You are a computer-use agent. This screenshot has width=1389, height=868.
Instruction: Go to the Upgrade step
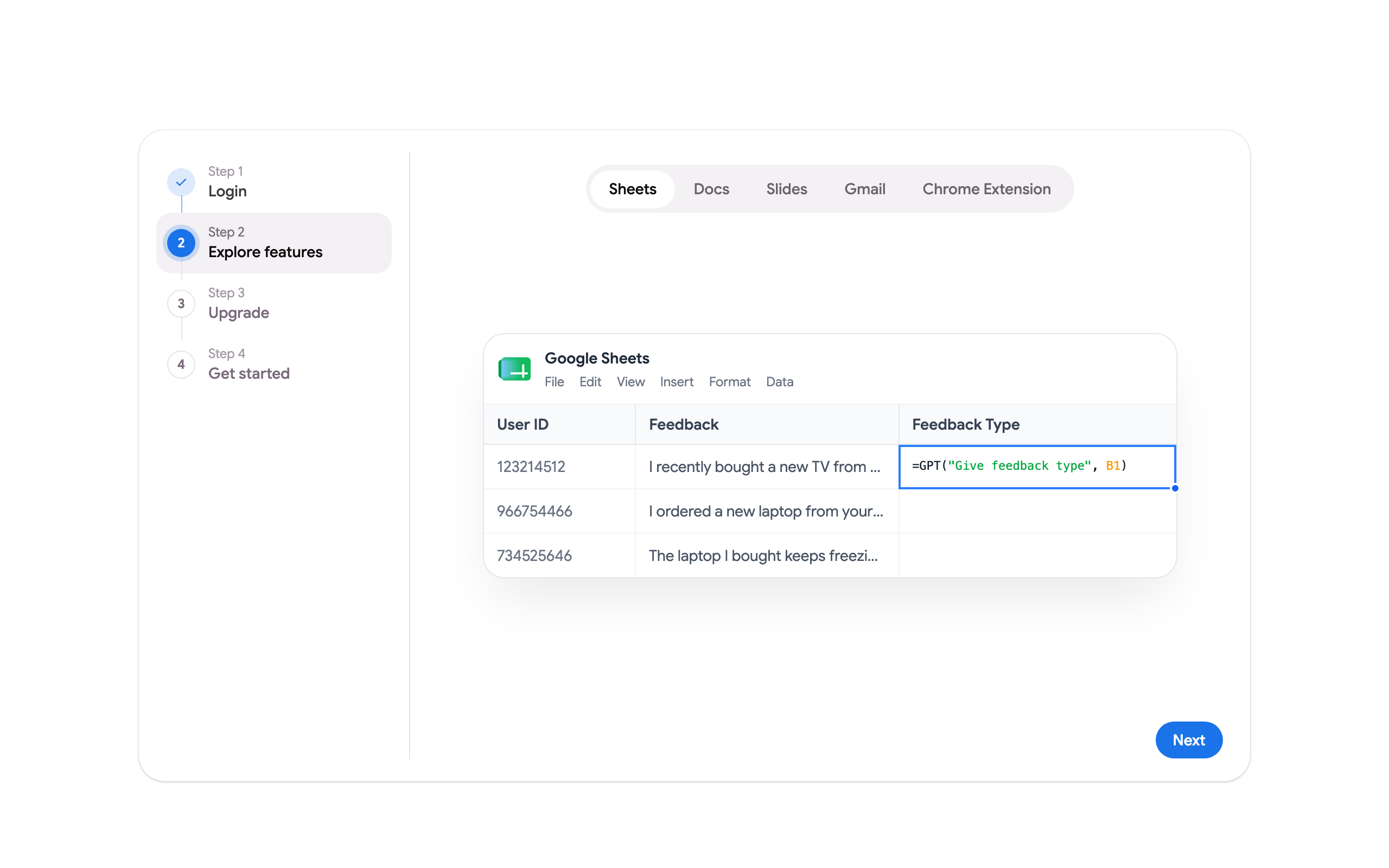[274, 304]
